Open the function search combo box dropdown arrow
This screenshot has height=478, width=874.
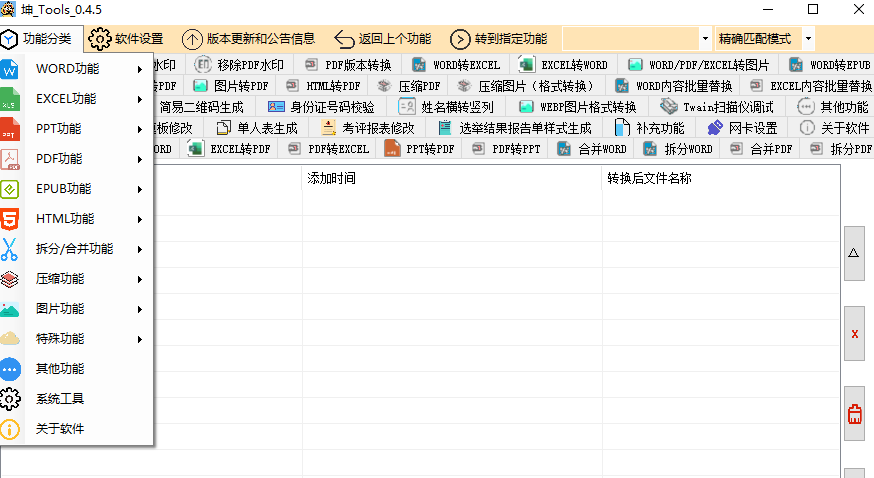[x=705, y=39]
